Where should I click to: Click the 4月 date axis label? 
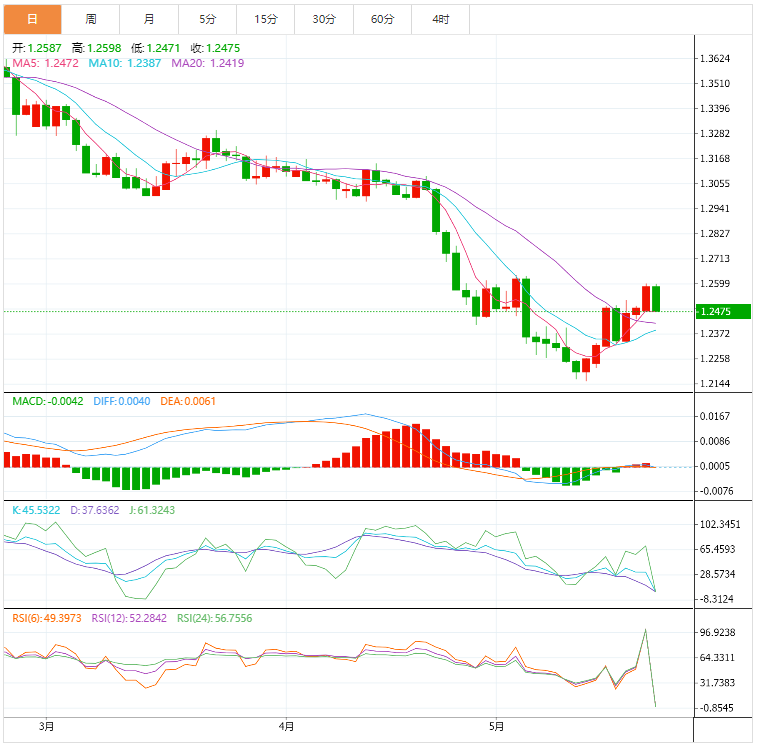287,726
